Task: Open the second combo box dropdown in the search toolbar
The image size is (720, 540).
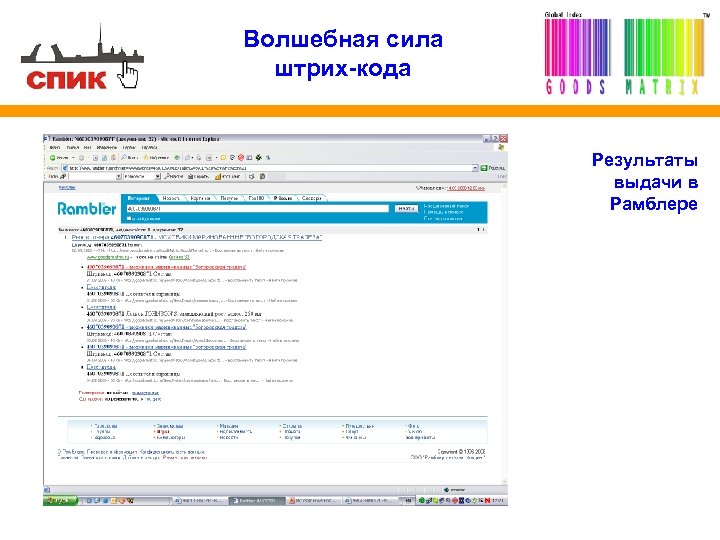Action: 158,176
